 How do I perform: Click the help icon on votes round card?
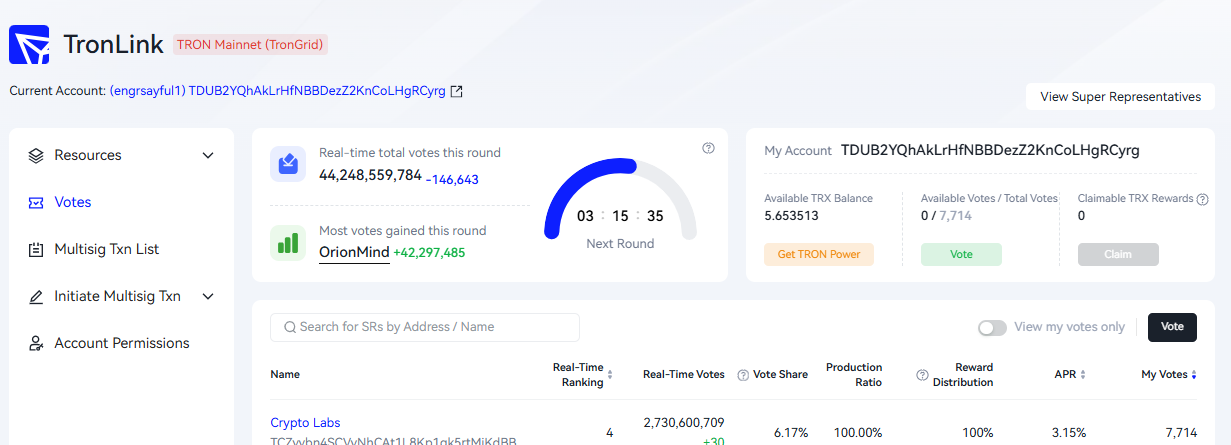708,148
